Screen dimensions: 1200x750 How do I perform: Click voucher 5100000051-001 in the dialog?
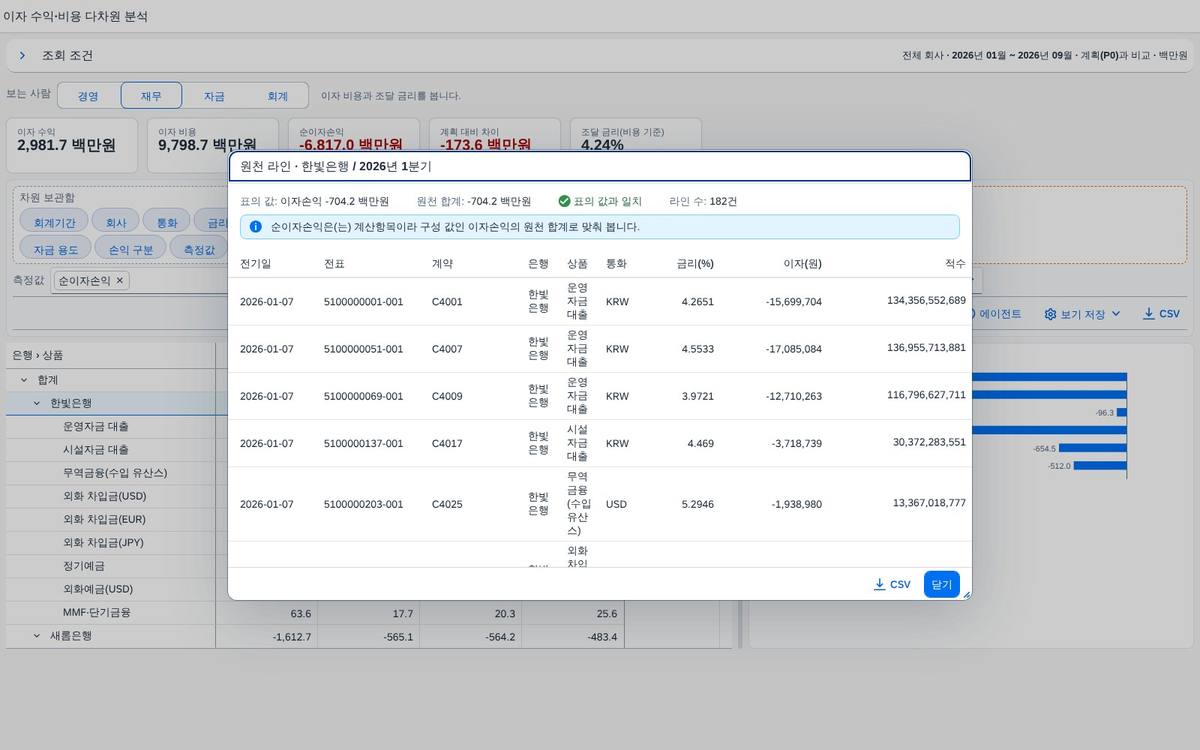tap(364, 349)
